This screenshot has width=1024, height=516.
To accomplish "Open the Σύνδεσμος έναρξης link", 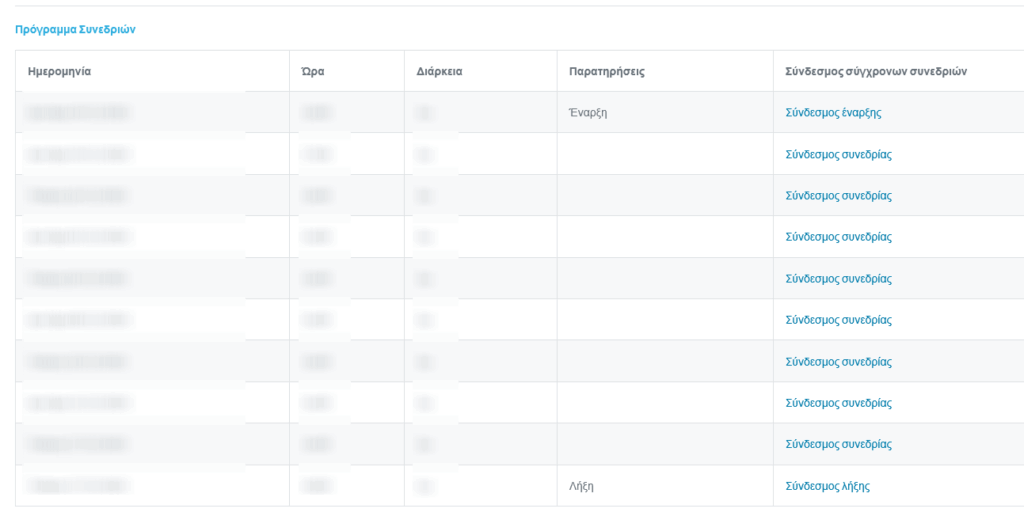I will [833, 113].
